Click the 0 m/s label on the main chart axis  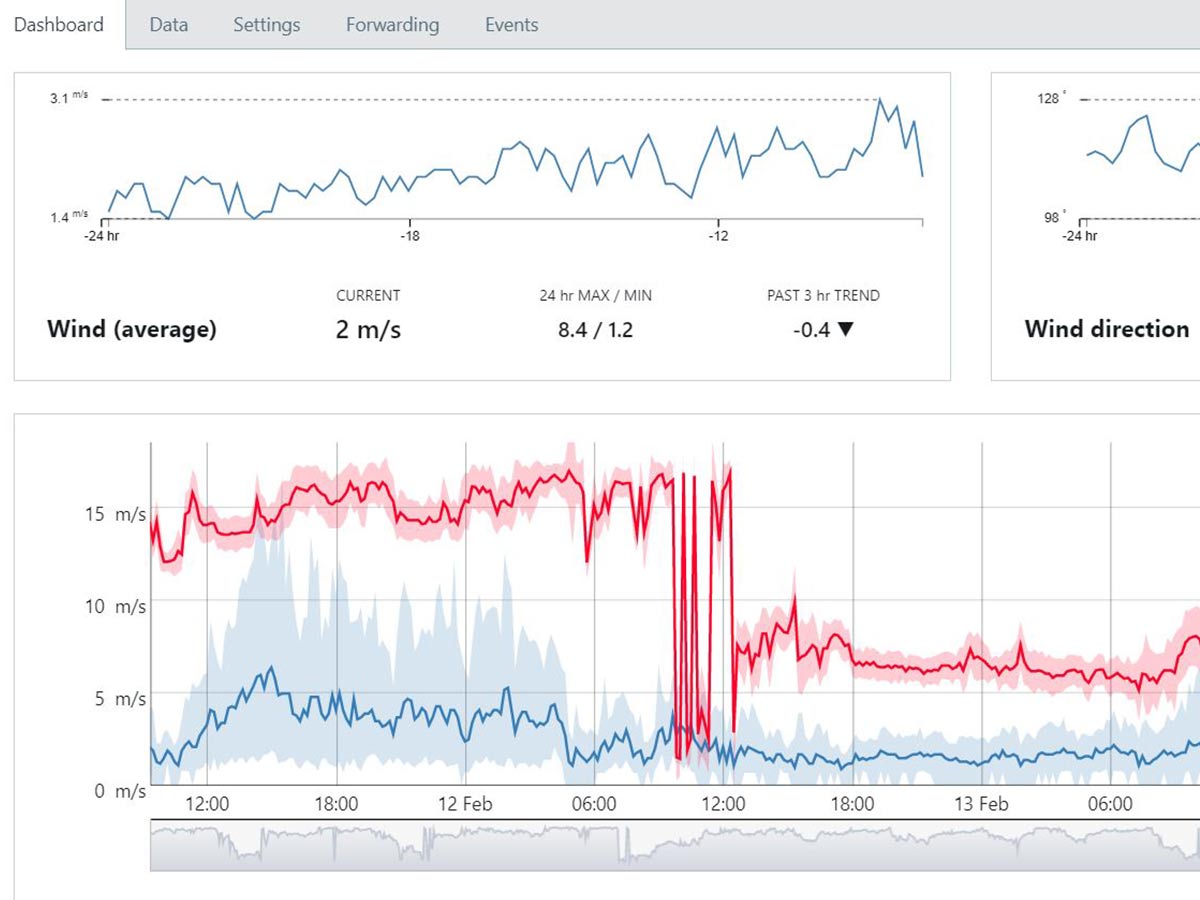pyautogui.click(x=116, y=791)
